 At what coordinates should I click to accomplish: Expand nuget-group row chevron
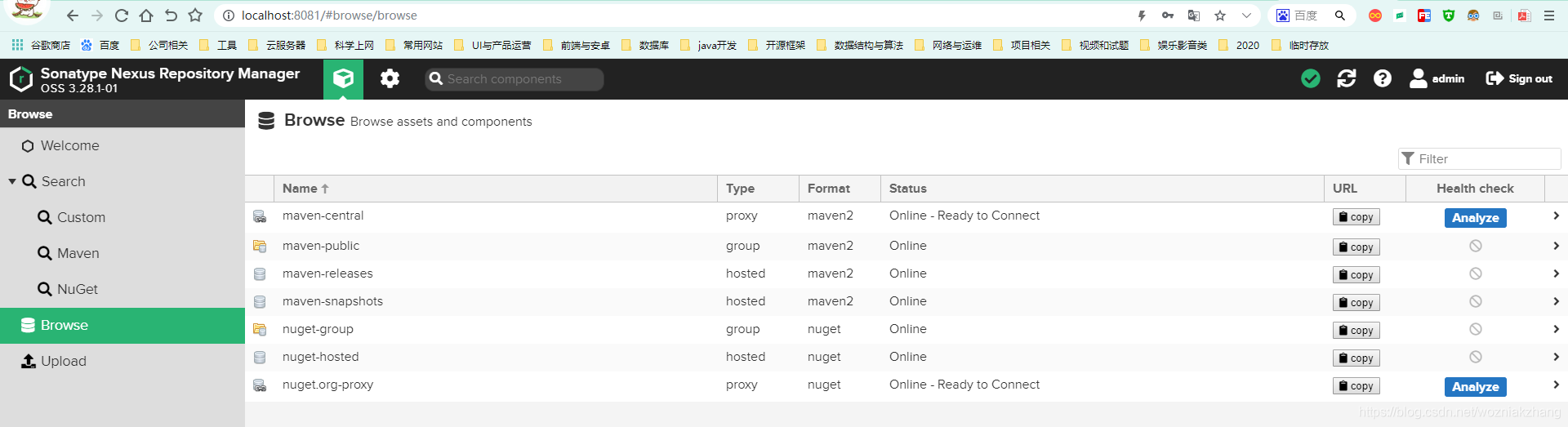point(1556,329)
